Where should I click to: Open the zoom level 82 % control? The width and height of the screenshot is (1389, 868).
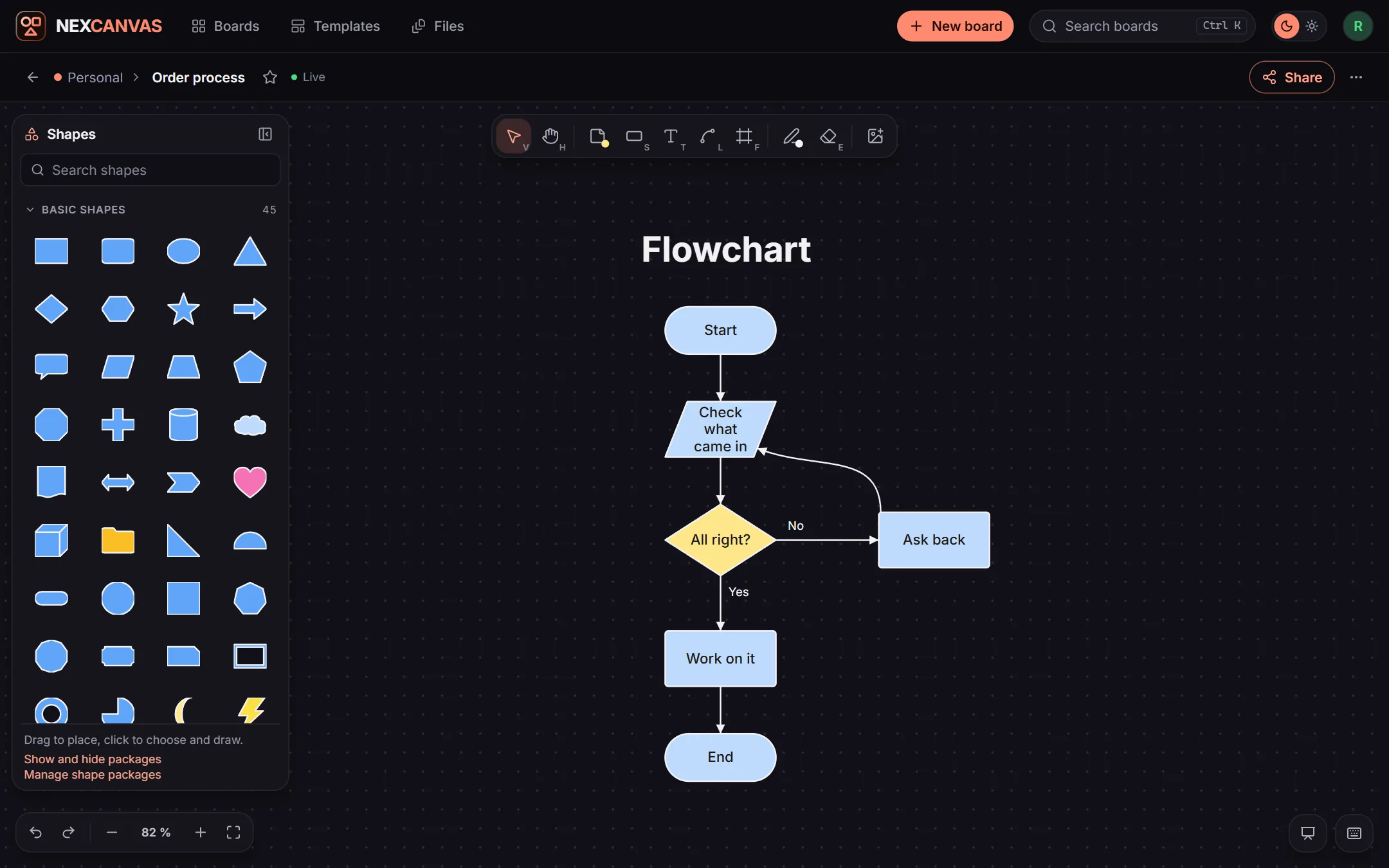coord(156,832)
